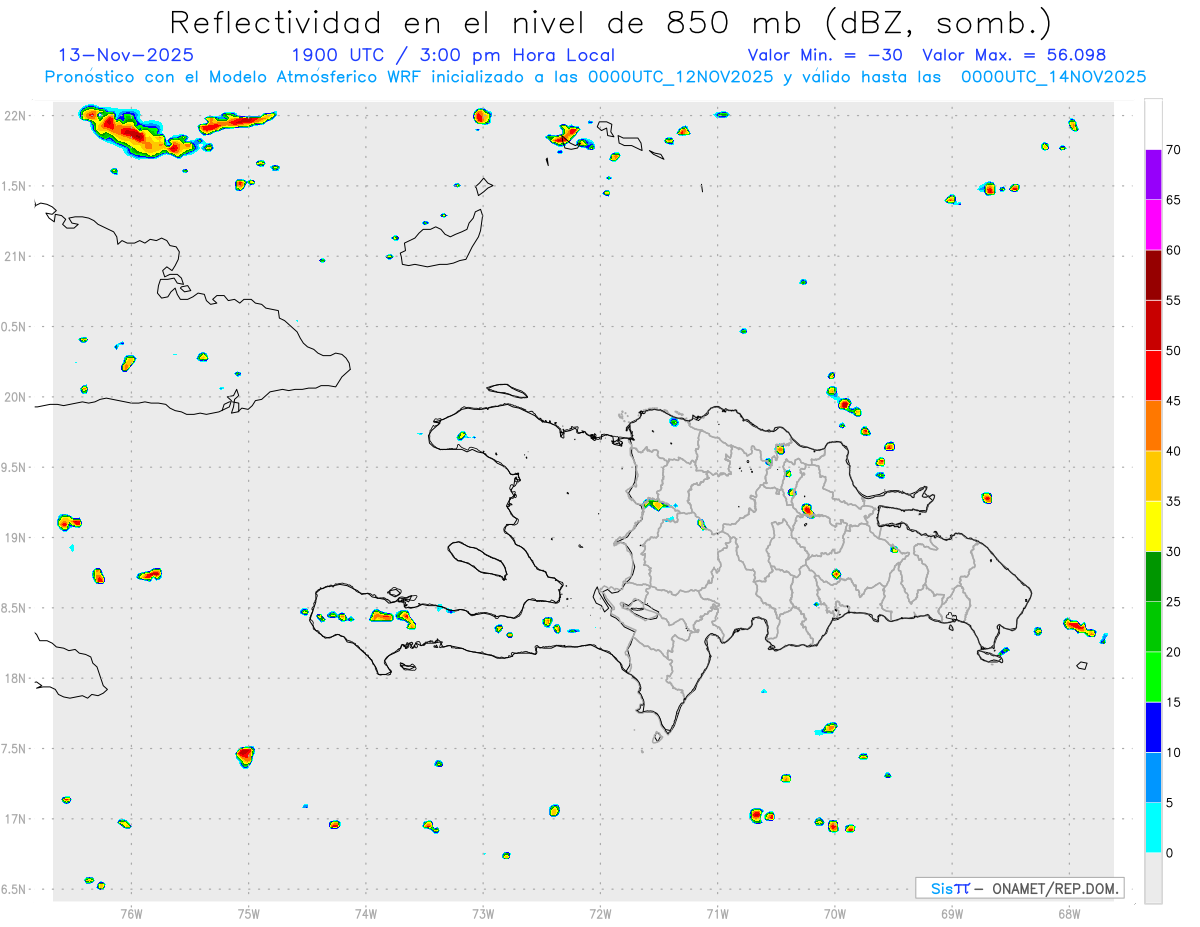Select the '73W' longitude label
This screenshot has height=927, width=1200.
(x=483, y=913)
